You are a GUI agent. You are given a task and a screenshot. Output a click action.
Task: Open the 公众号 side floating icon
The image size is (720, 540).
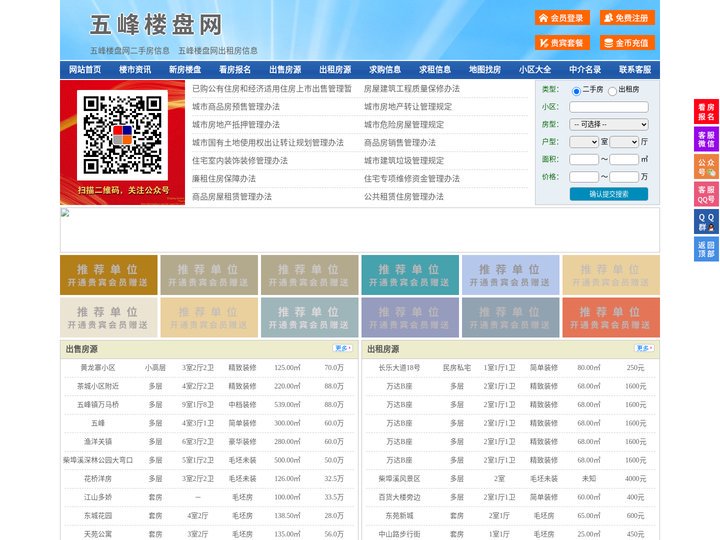tap(706, 167)
